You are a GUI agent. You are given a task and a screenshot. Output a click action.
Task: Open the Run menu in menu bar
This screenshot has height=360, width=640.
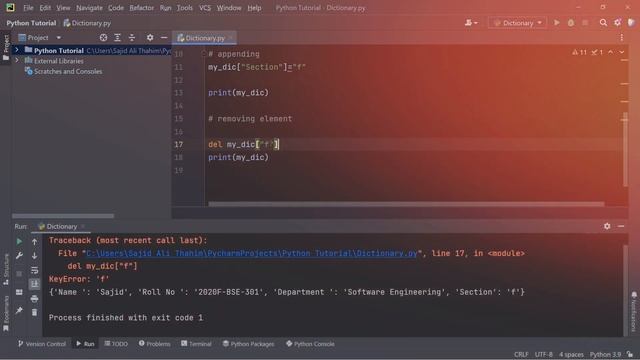pyautogui.click(x=165, y=8)
